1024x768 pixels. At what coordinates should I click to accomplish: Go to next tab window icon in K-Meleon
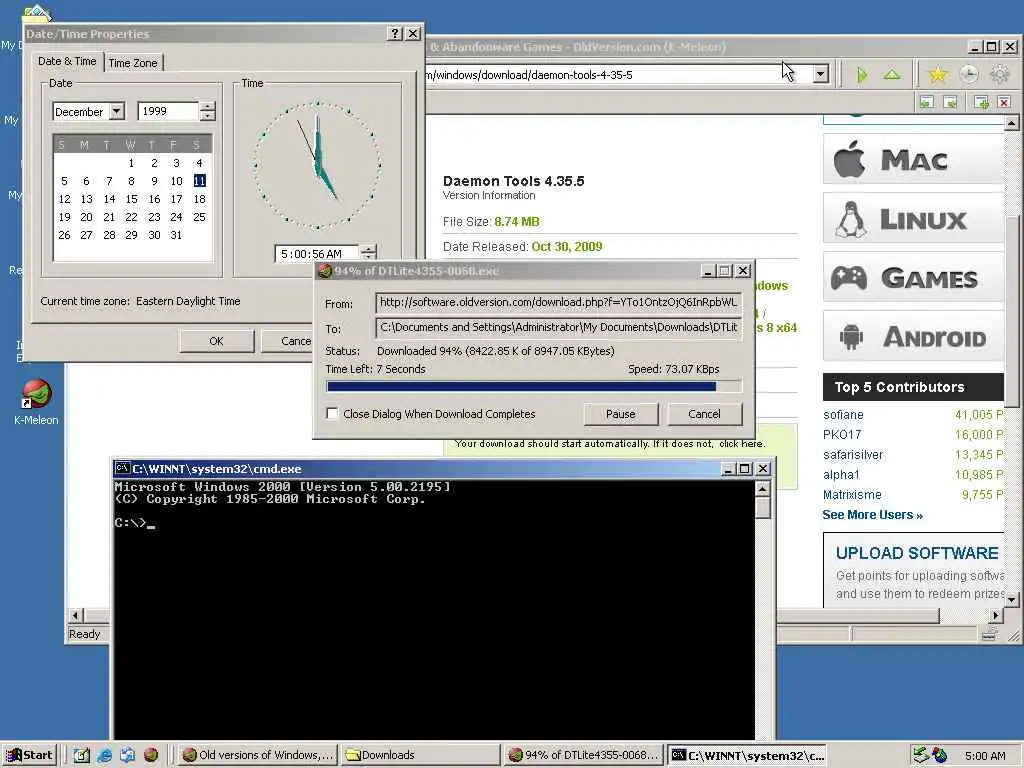coord(951,102)
